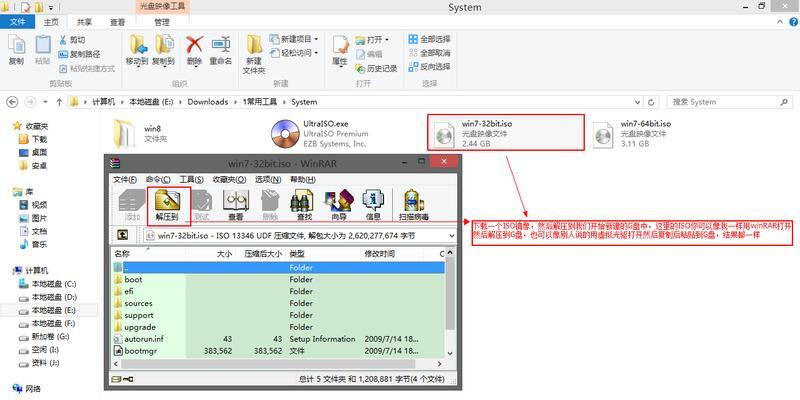Select the win7-64bit.iso file
Viewport: 800px width, 400px height.
pyautogui.click(x=633, y=134)
